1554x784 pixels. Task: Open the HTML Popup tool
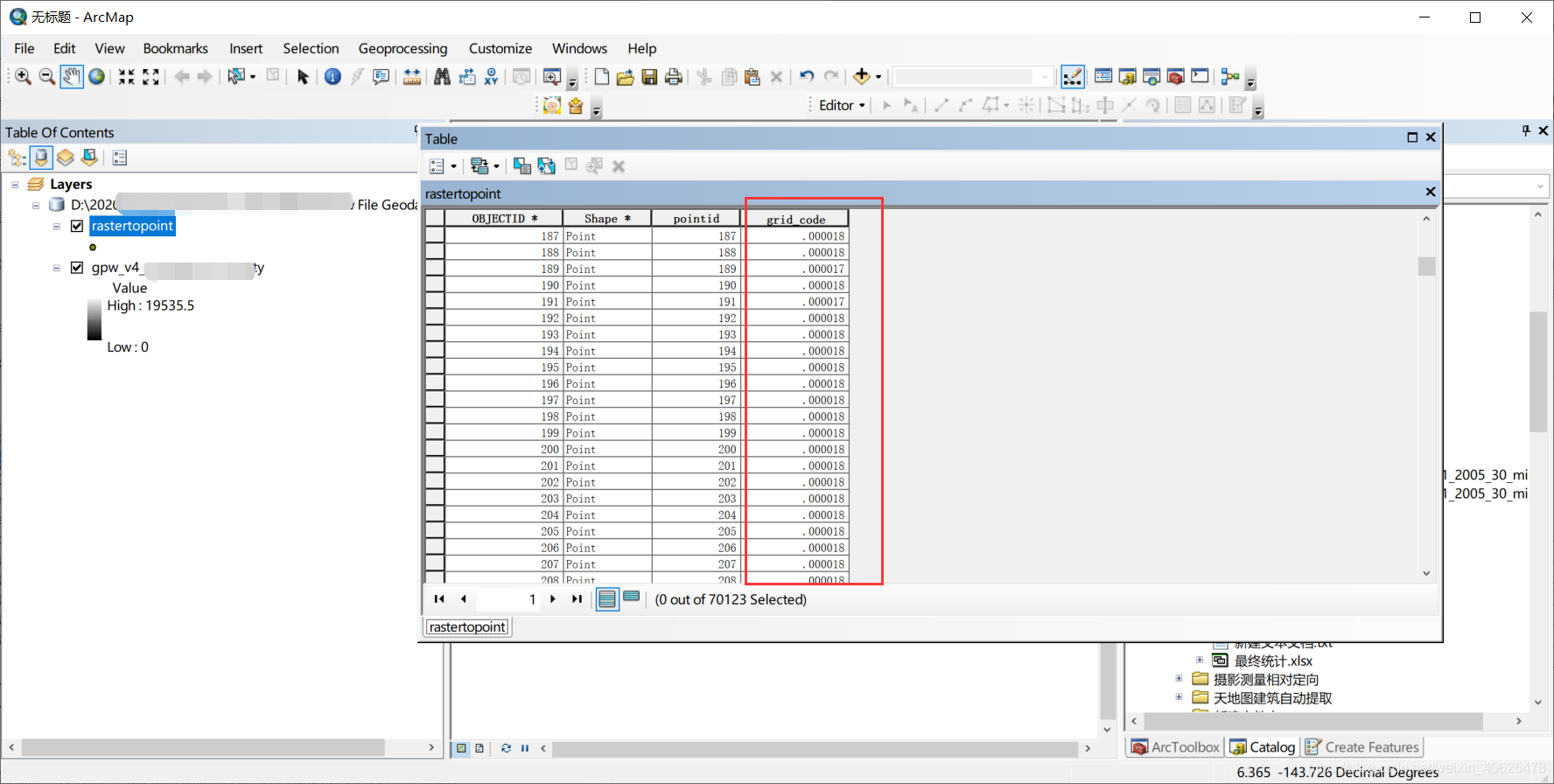381,77
